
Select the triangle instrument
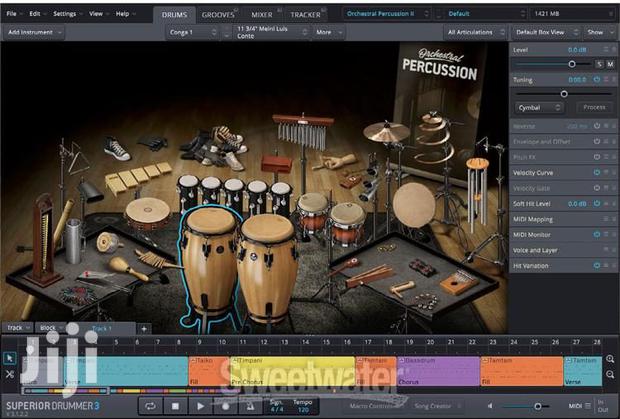tap(78, 158)
